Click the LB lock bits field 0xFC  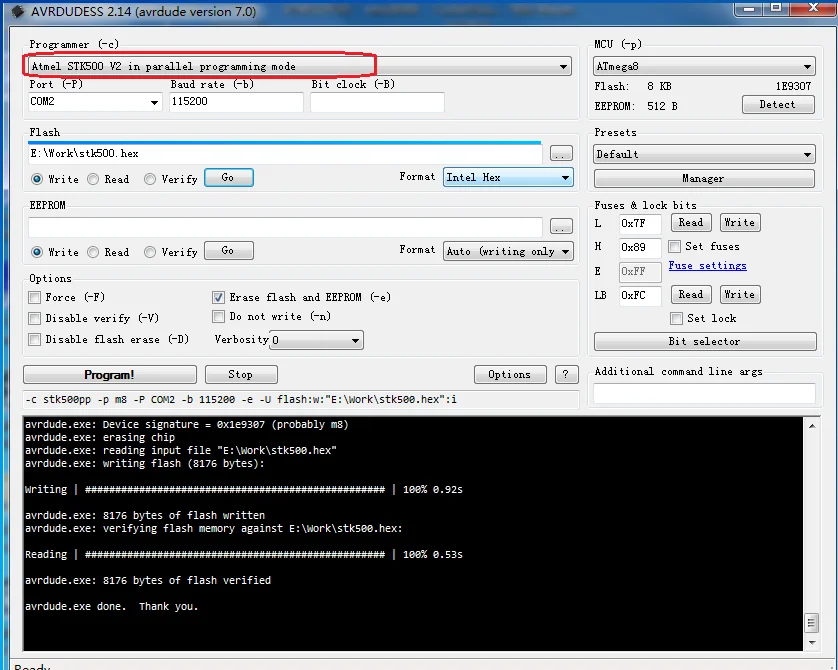coord(640,295)
